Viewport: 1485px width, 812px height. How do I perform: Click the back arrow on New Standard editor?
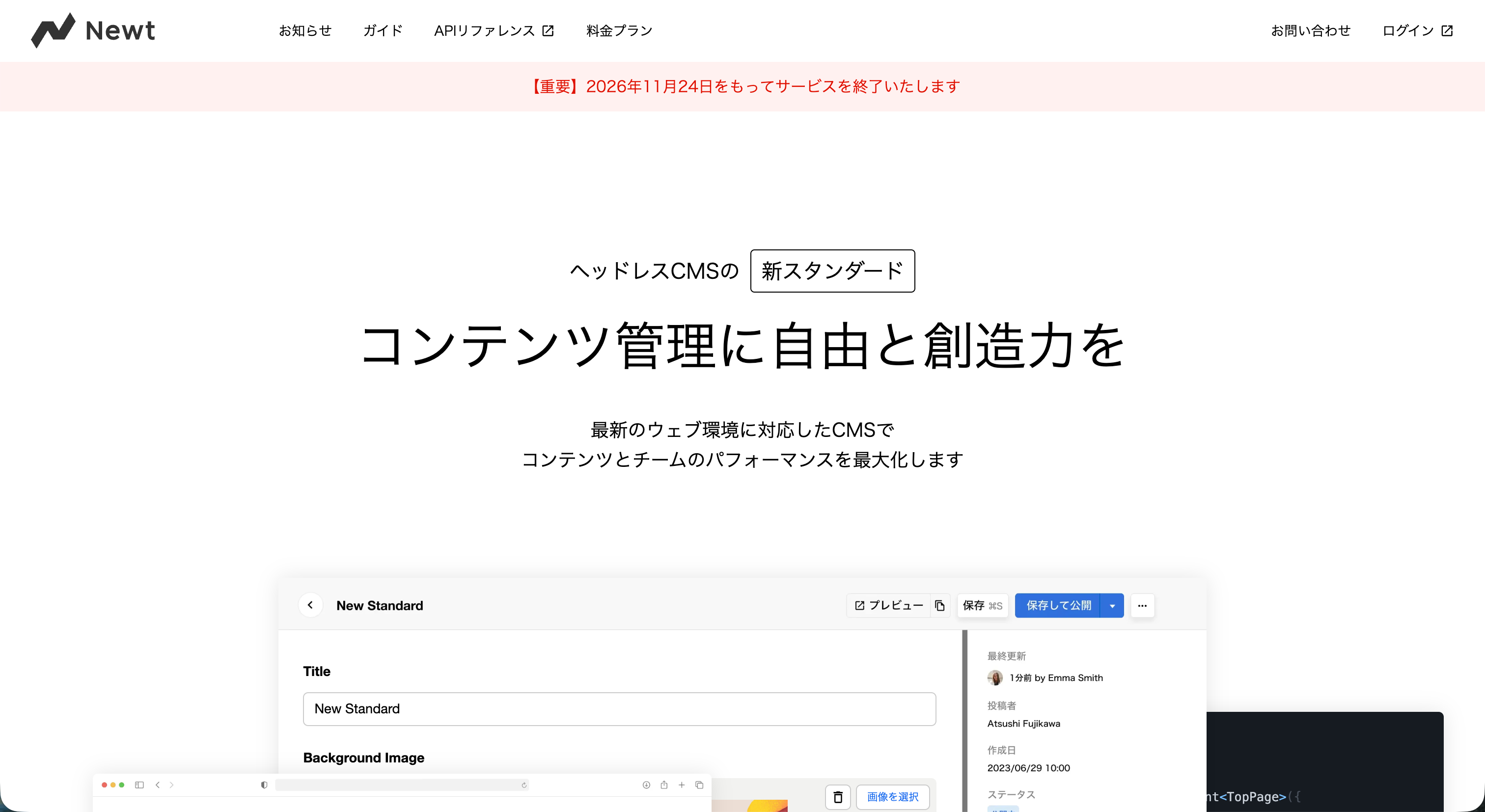[311, 605]
